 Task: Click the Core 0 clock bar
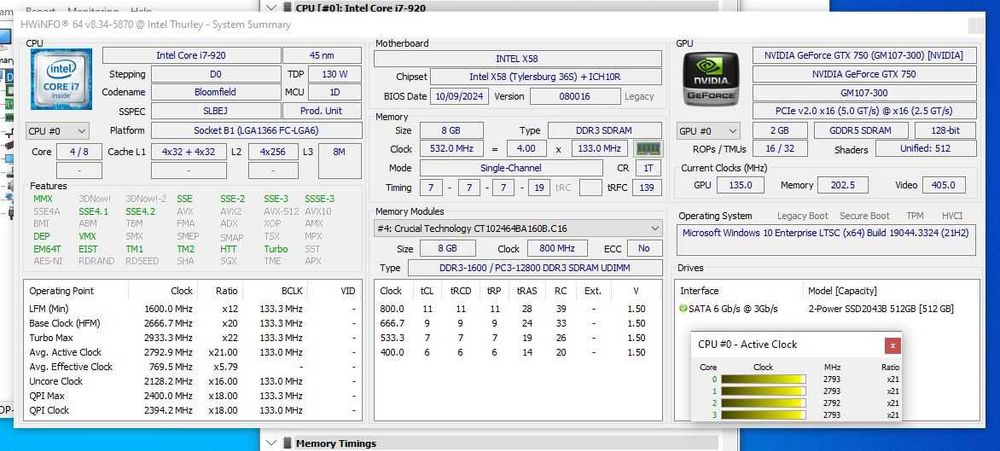tap(763, 379)
